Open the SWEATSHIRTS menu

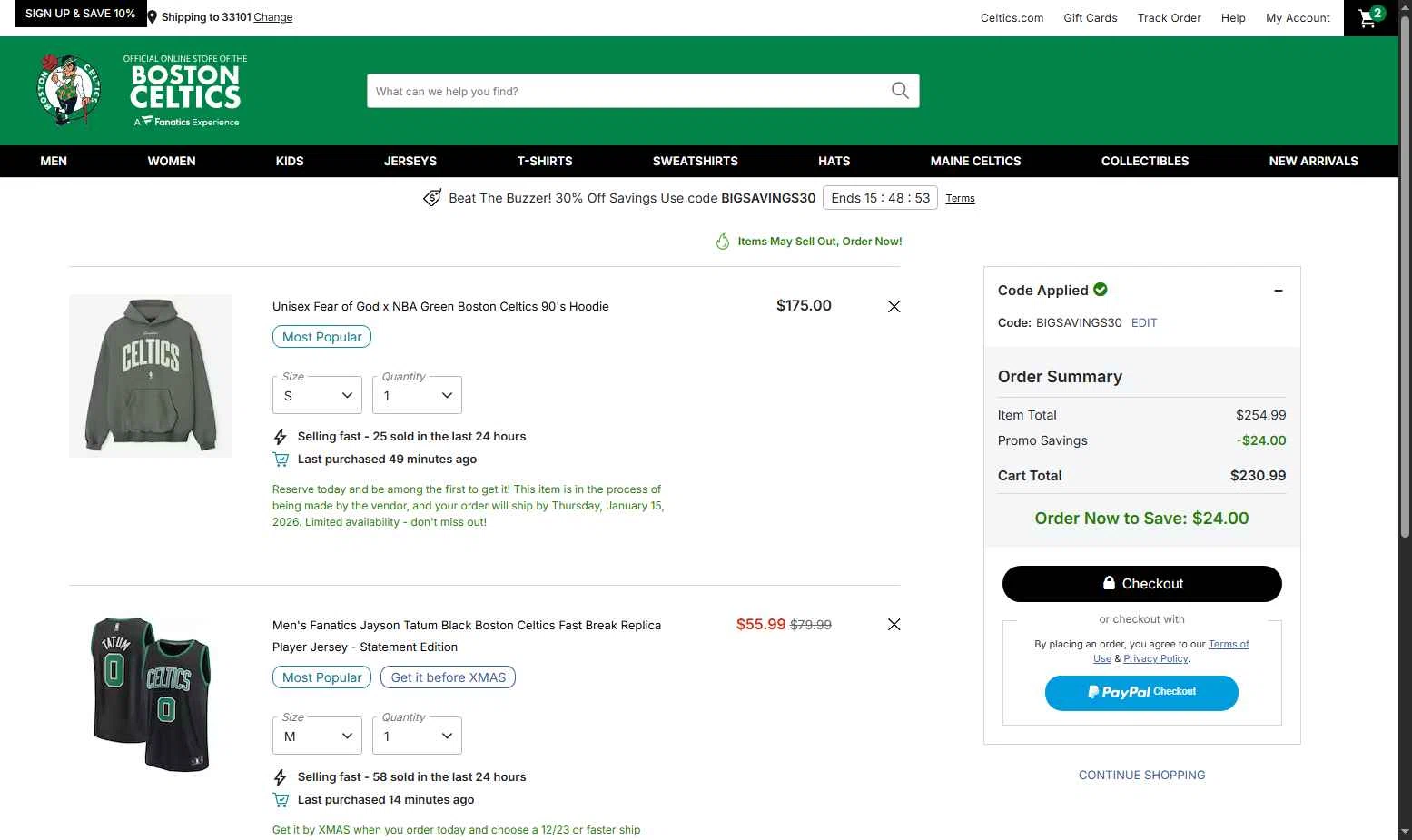[696, 161]
